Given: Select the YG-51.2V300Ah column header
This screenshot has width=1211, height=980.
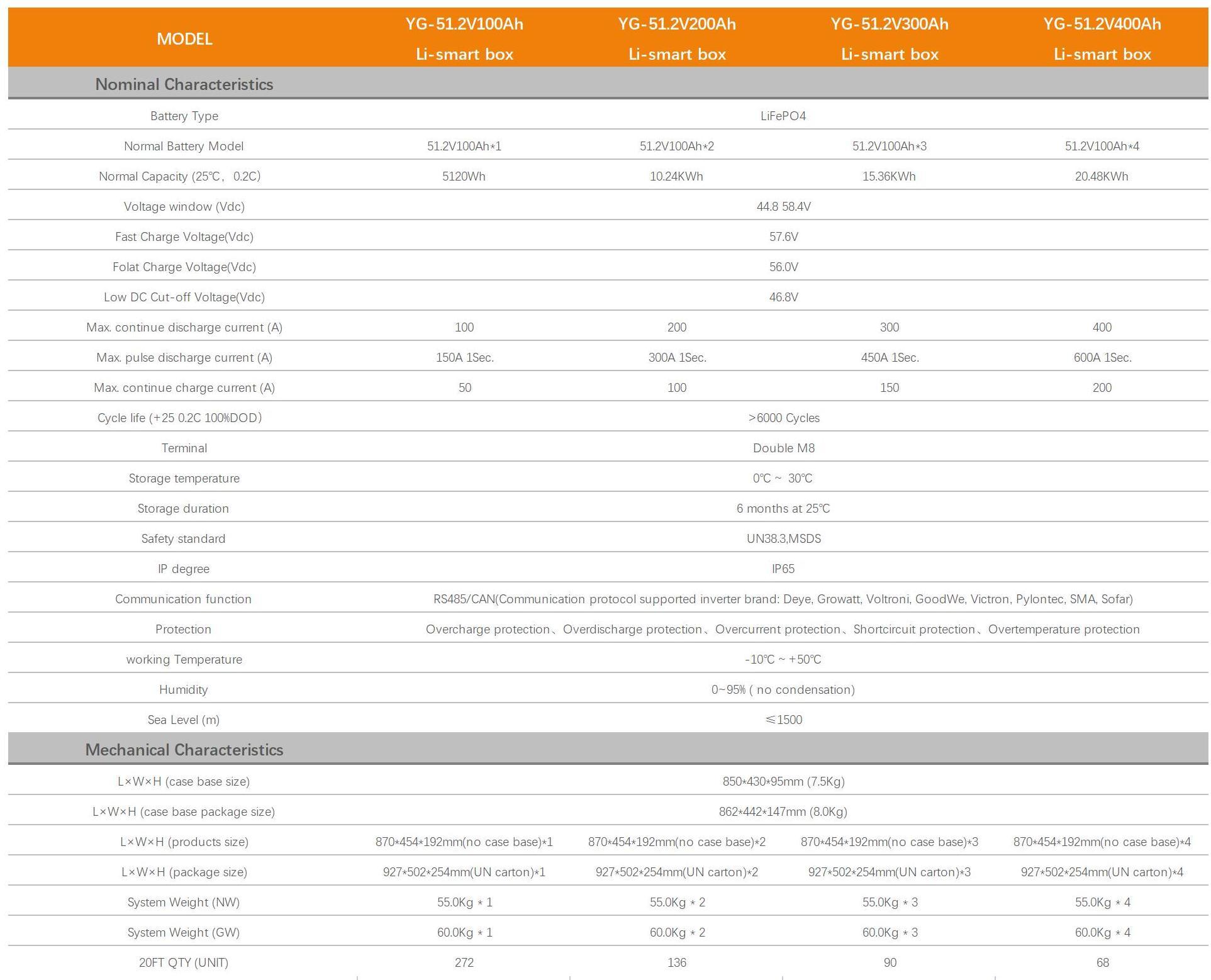Looking at the screenshot, I should [x=890, y=39].
